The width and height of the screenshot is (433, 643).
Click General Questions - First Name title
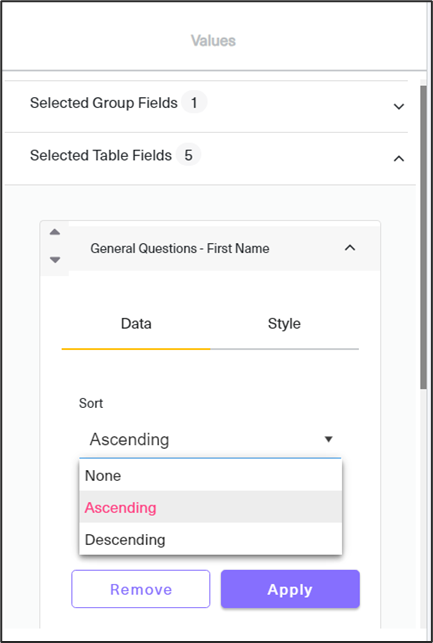pos(180,249)
